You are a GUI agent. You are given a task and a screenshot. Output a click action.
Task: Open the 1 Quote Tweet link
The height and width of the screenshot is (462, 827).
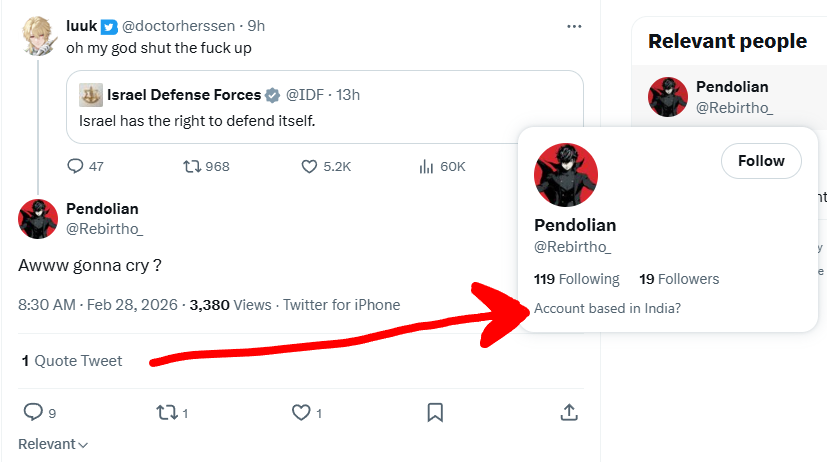pyautogui.click(x=72, y=361)
